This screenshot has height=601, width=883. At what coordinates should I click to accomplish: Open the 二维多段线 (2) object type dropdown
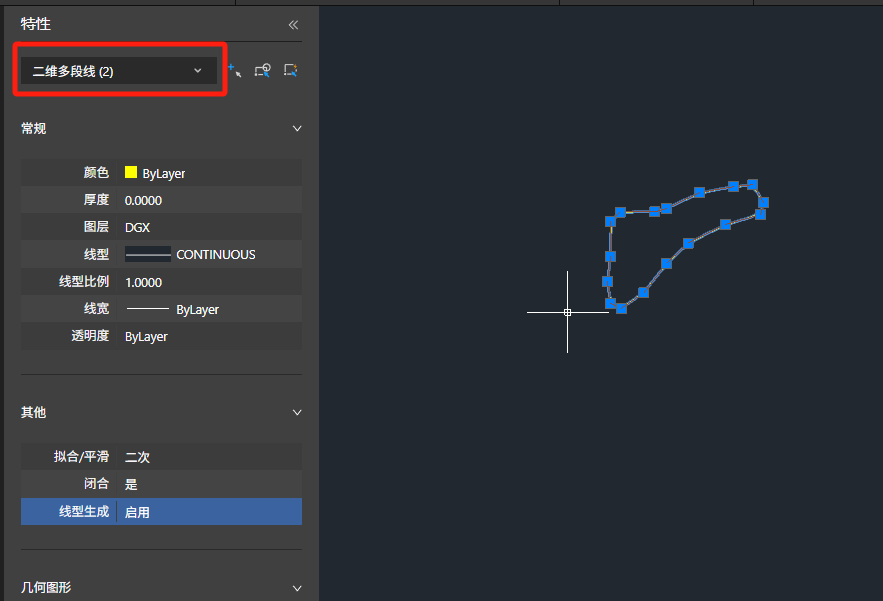118,71
